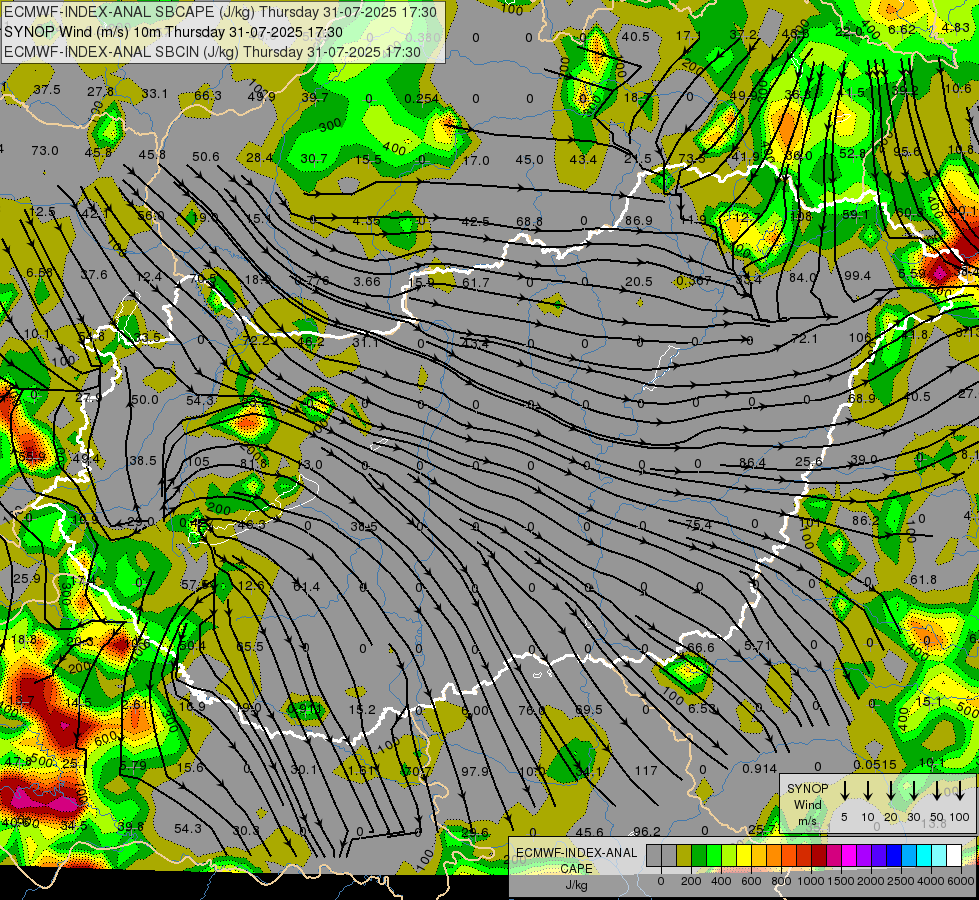Click the map value 73.0
979x900 pixels.
pyautogui.click(x=44, y=151)
